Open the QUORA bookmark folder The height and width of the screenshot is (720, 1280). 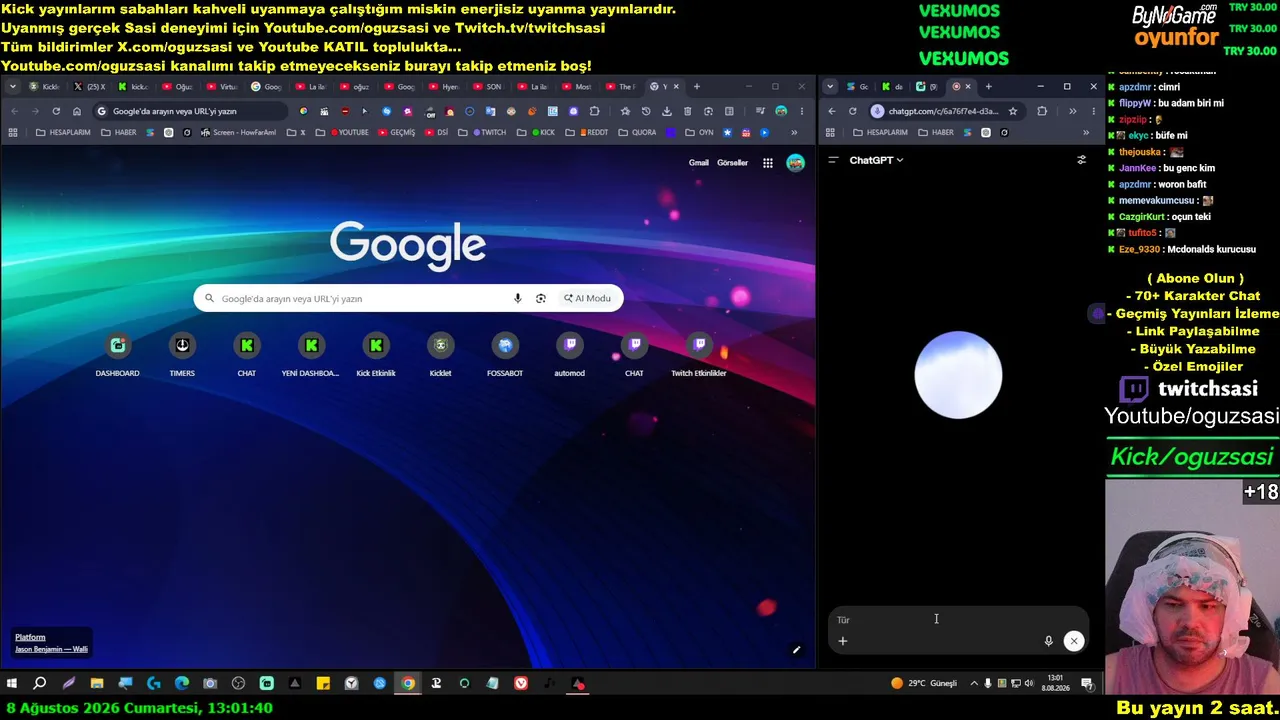pos(637,133)
